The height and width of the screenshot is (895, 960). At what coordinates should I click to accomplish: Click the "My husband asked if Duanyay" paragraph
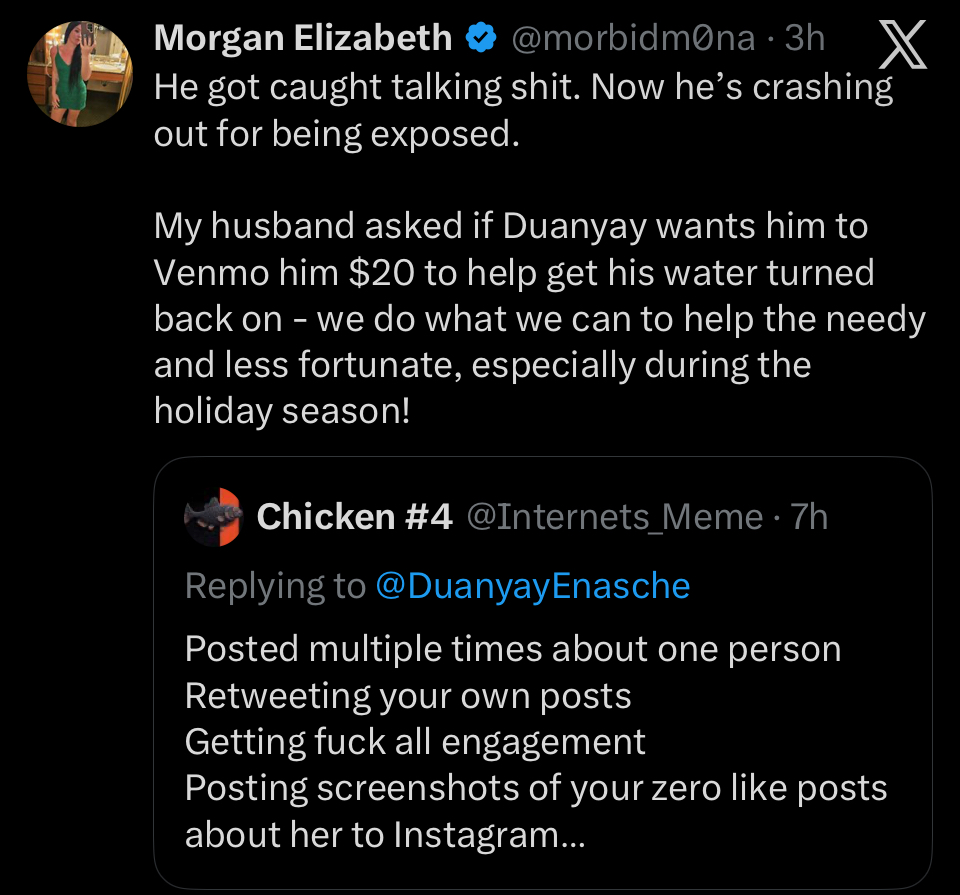coord(510,226)
